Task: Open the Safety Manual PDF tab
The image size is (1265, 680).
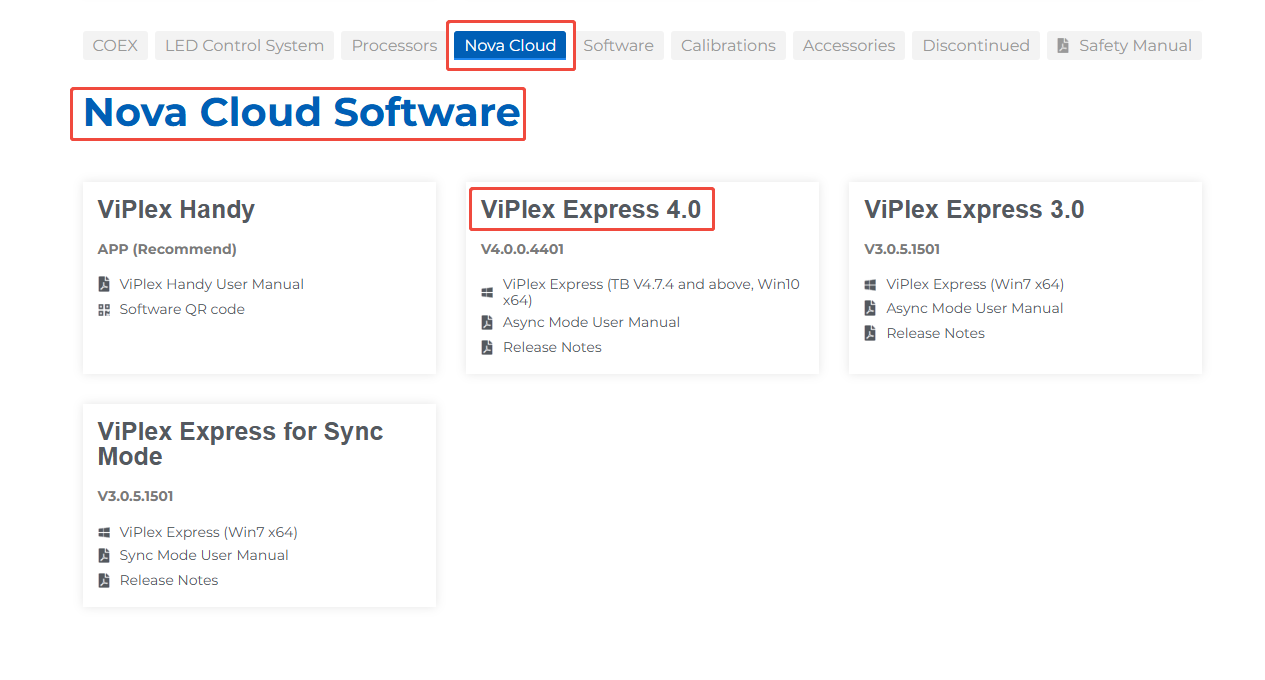Action: pos(1124,45)
